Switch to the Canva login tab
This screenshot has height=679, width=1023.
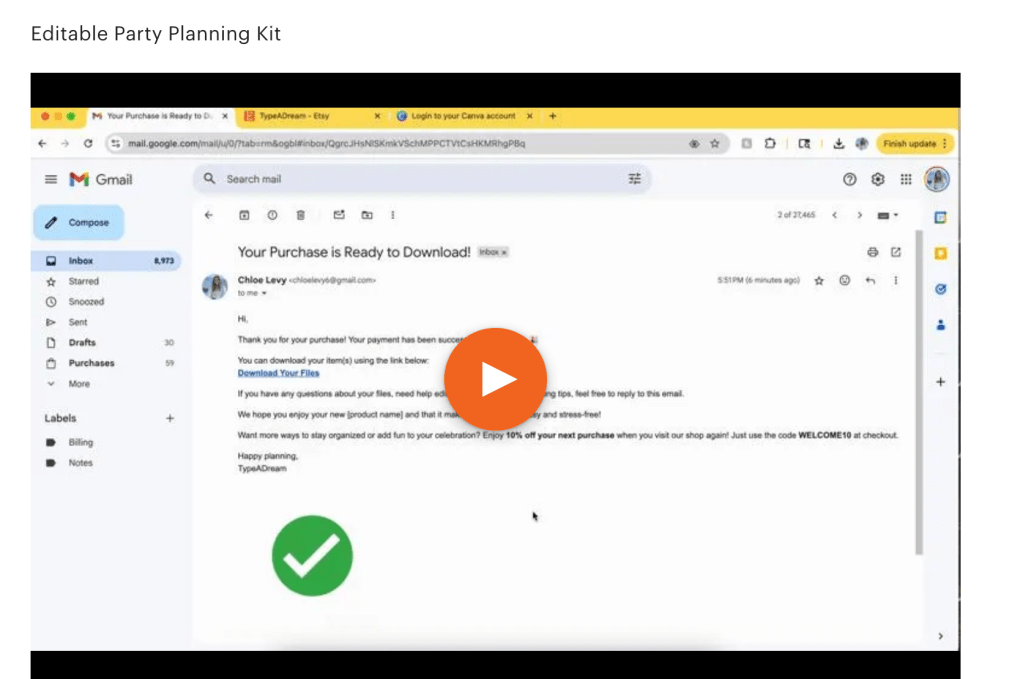click(462, 116)
